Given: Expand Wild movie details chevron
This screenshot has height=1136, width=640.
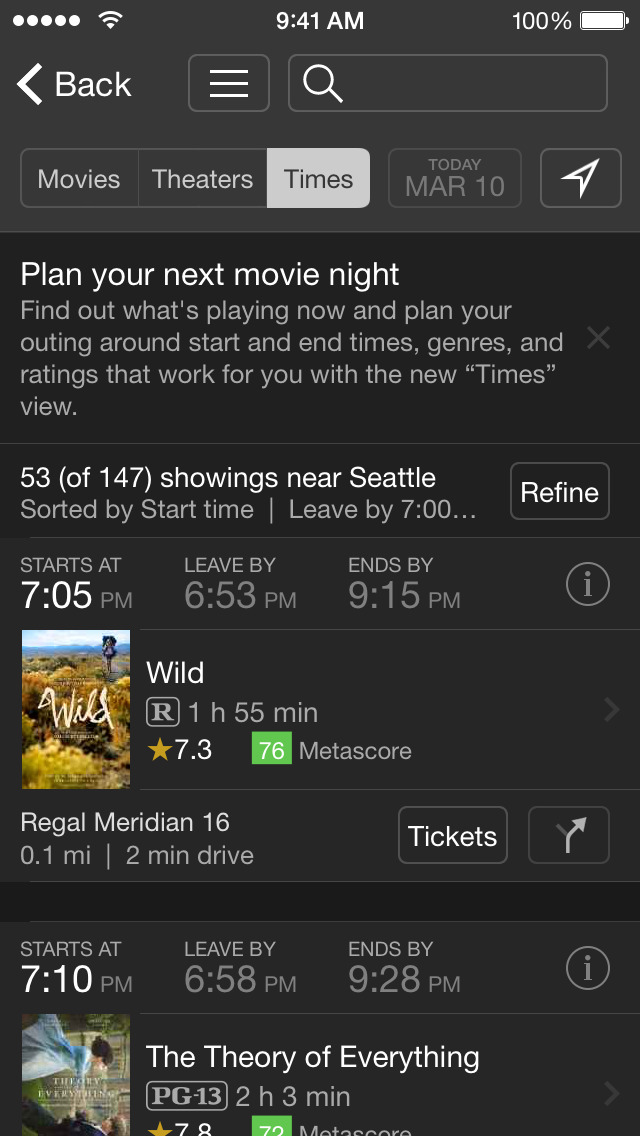Looking at the screenshot, I should click(612, 710).
